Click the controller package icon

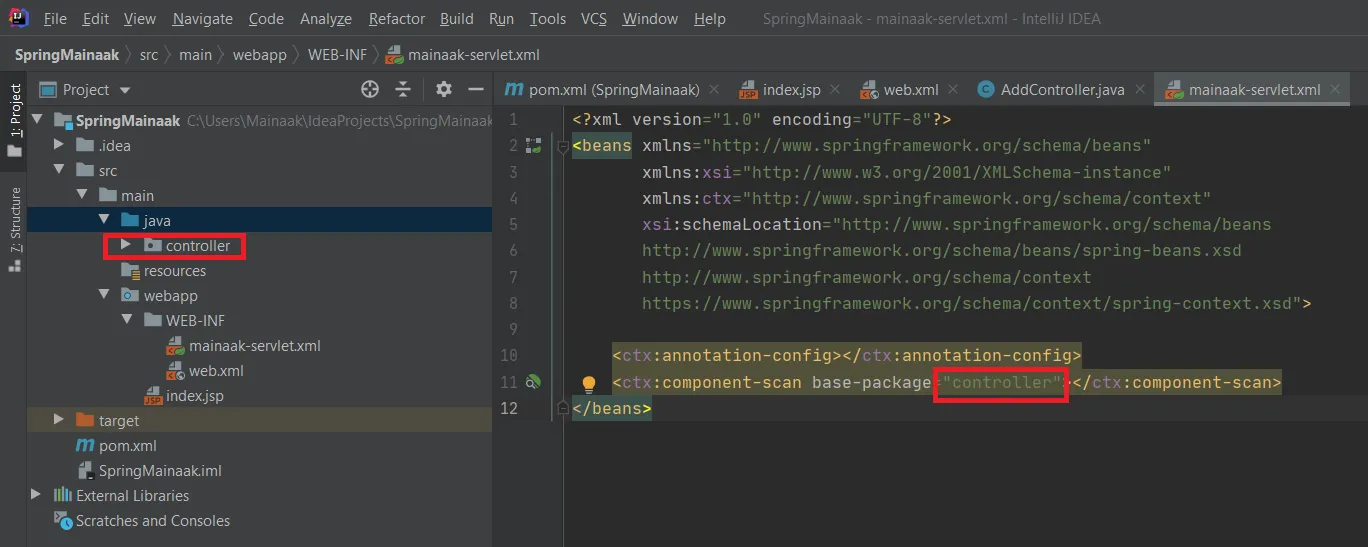[152, 245]
